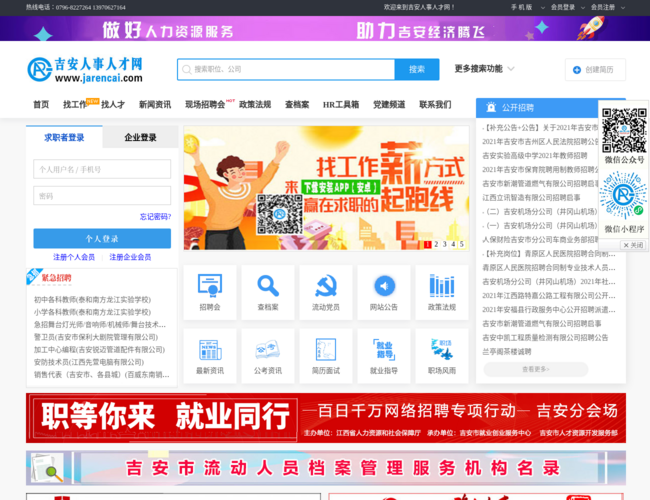Image resolution: width=650 pixels, height=500 pixels.
Task: Open 吉安中凯工程质量检测有限公司招聘公告
Action: click(545, 337)
